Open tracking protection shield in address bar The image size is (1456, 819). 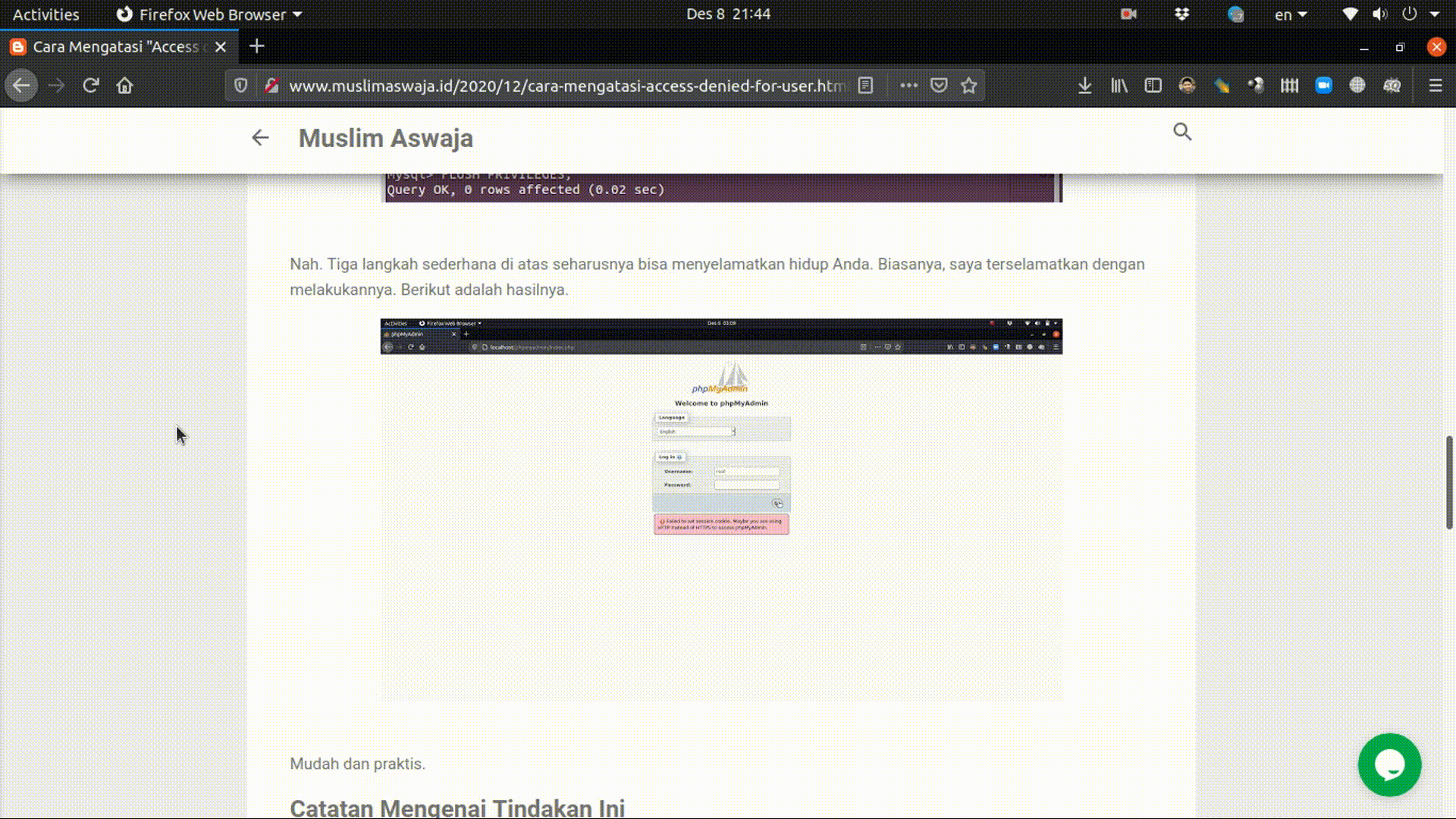[241, 86]
